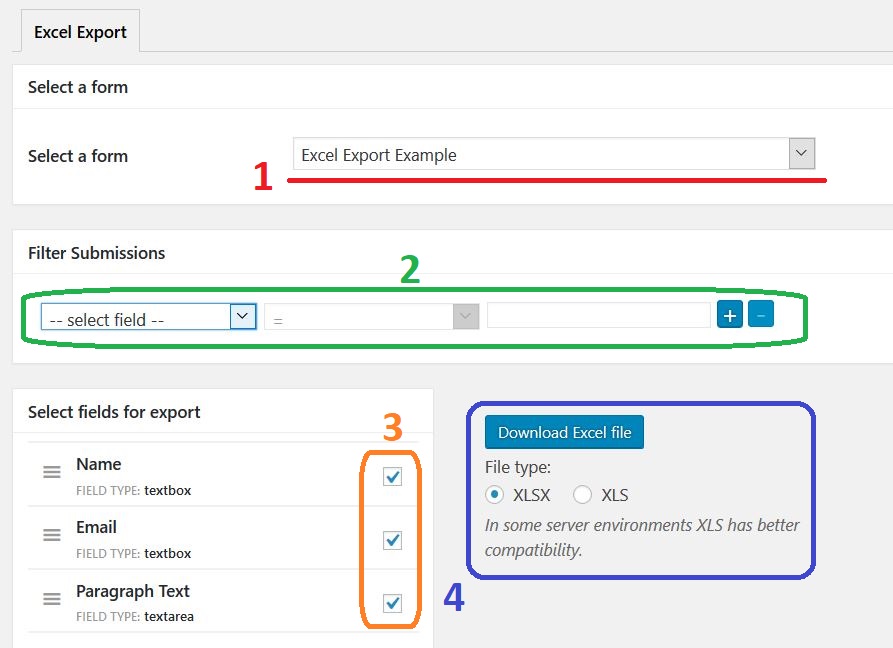Click the minus icon to remove filter
This screenshot has height=648, width=893.
tap(760, 316)
